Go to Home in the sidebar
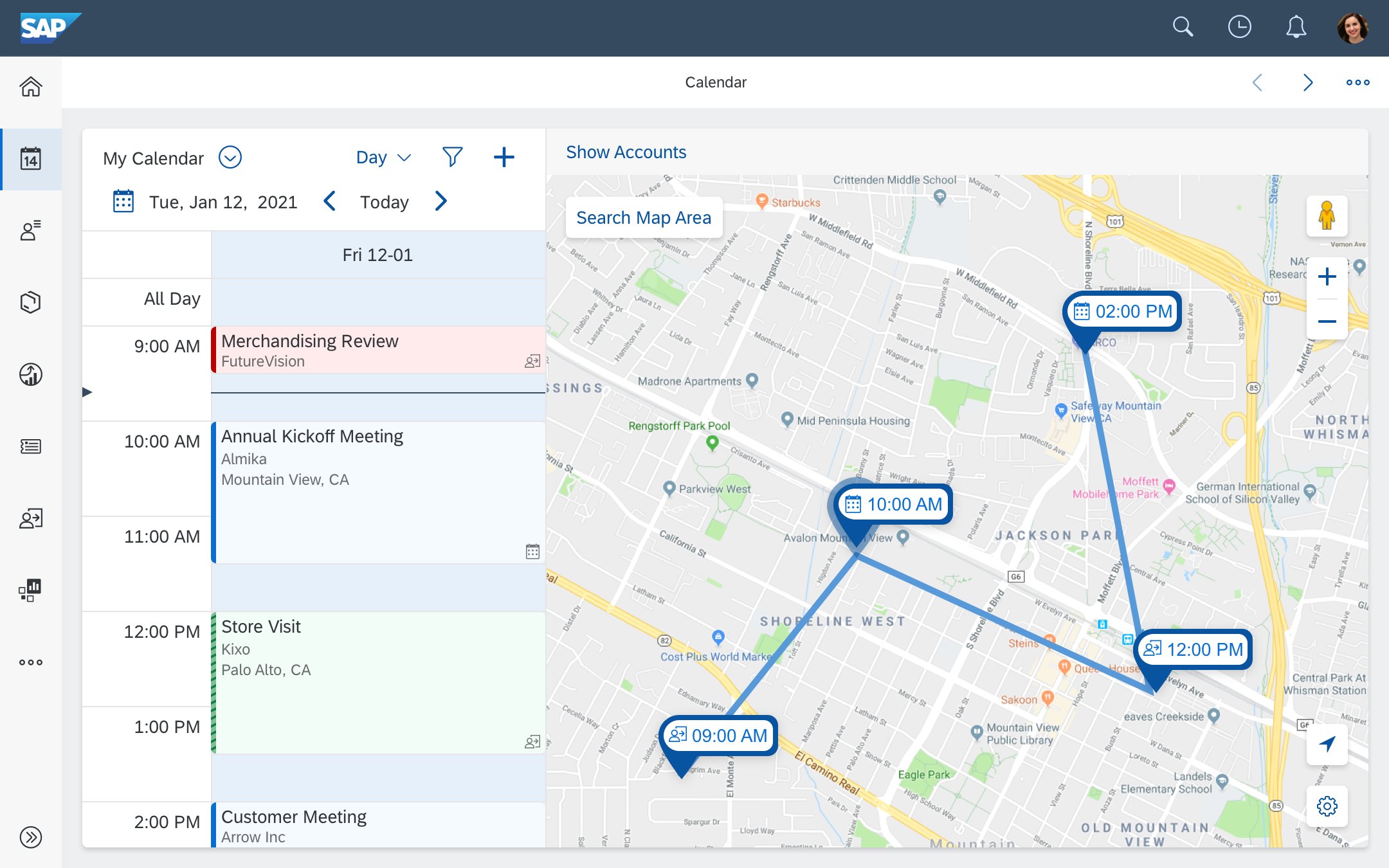The height and width of the screenshot is (868, 1389). coord(30,86)
